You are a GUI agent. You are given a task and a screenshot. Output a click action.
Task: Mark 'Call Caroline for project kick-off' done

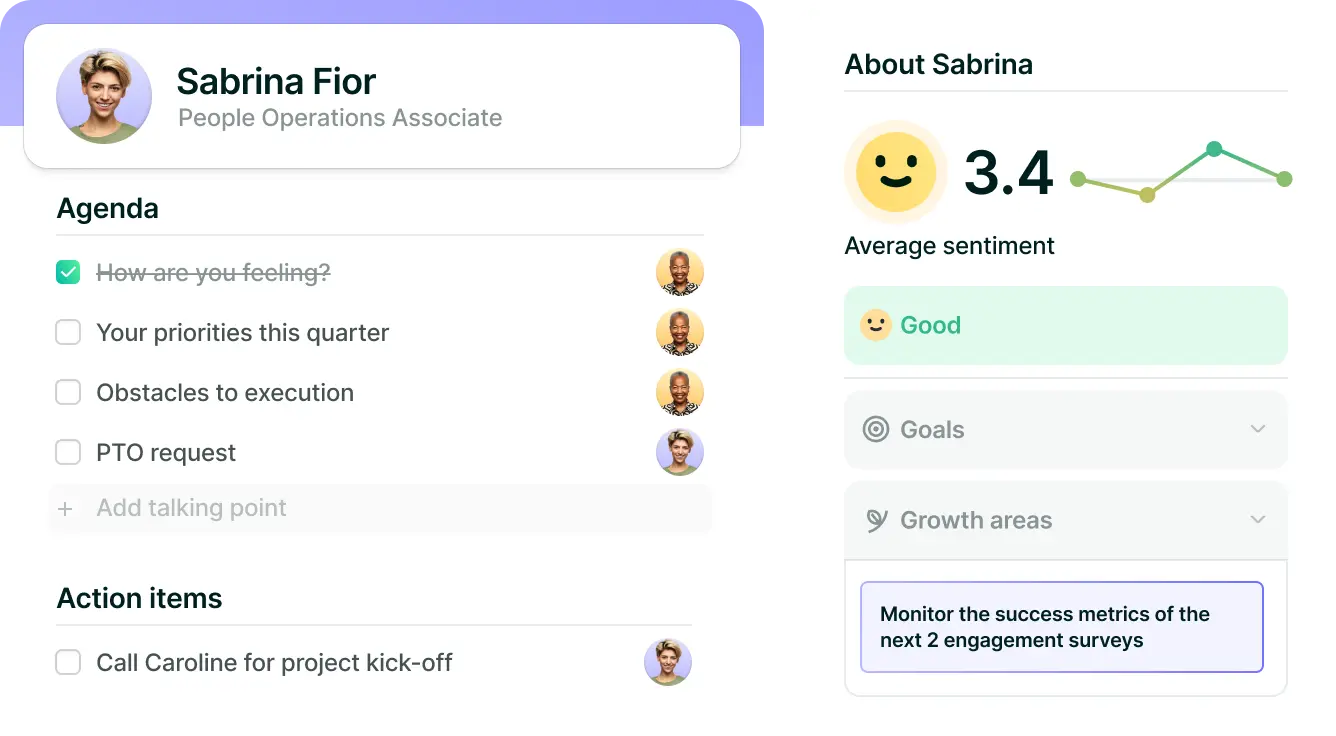(68, 662)
